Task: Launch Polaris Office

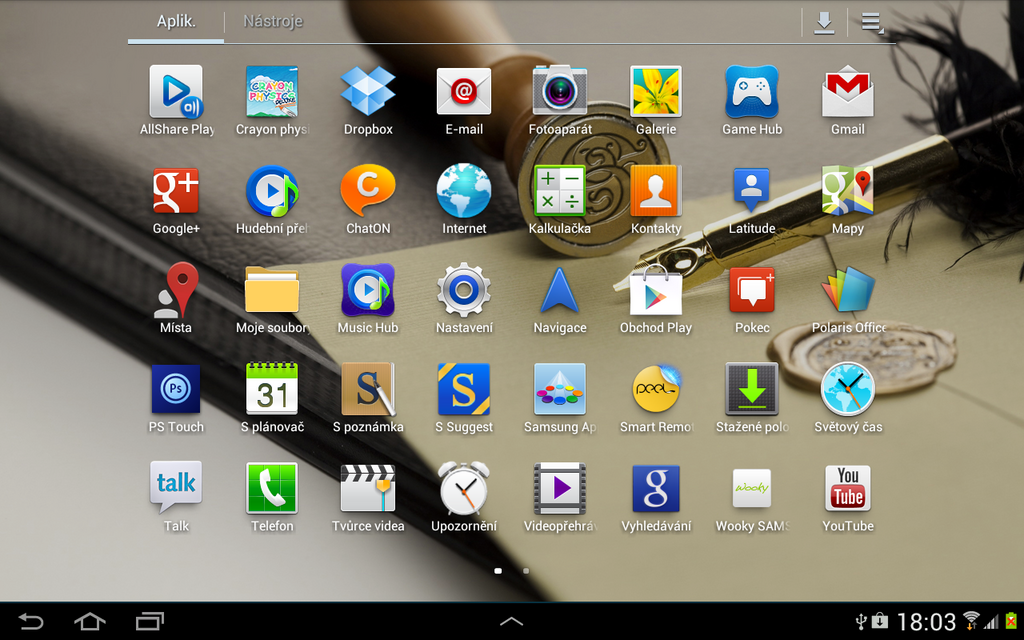Action: point(848,290)
